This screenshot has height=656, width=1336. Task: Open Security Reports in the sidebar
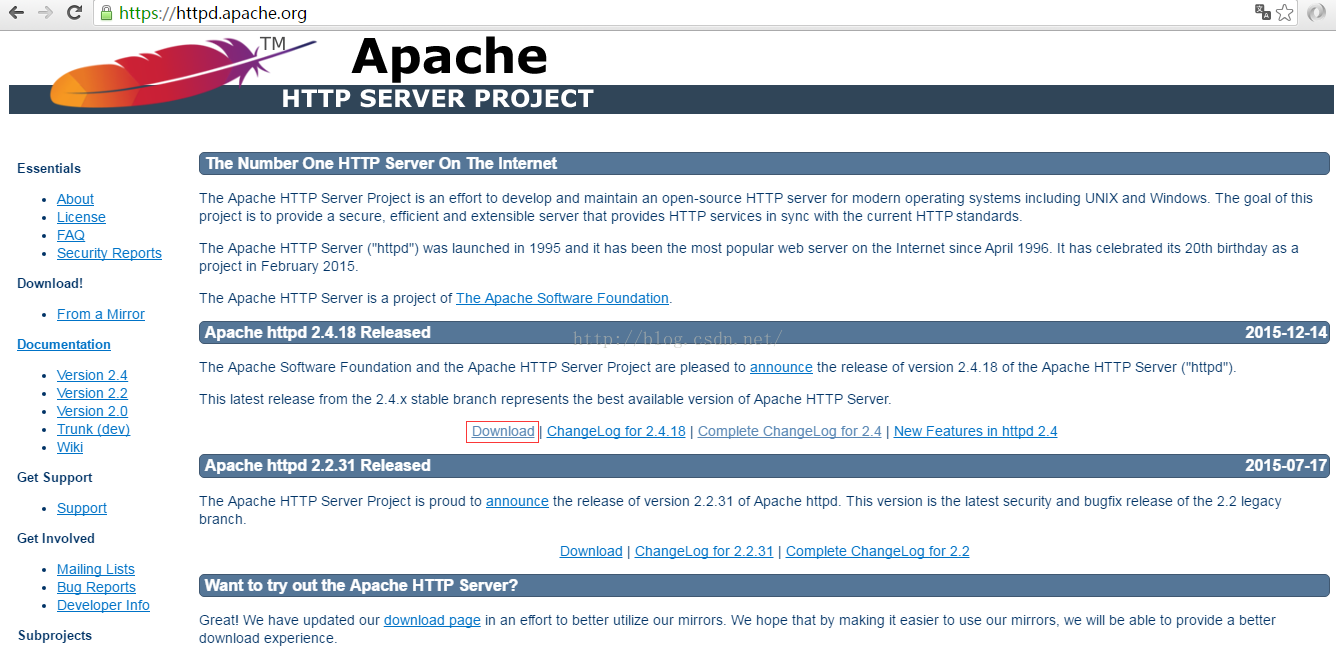pyautogui.click(x=109, y=253)
